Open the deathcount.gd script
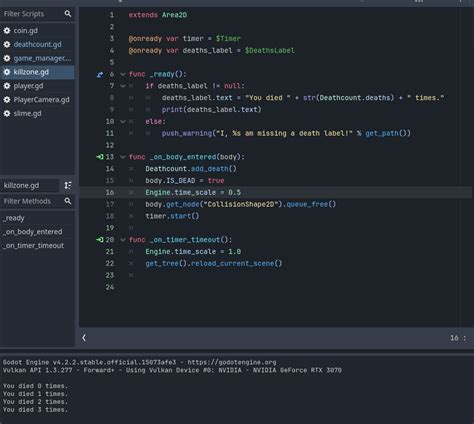The width and height of the screenshot is (474, 424). click(x=38, y=44)
